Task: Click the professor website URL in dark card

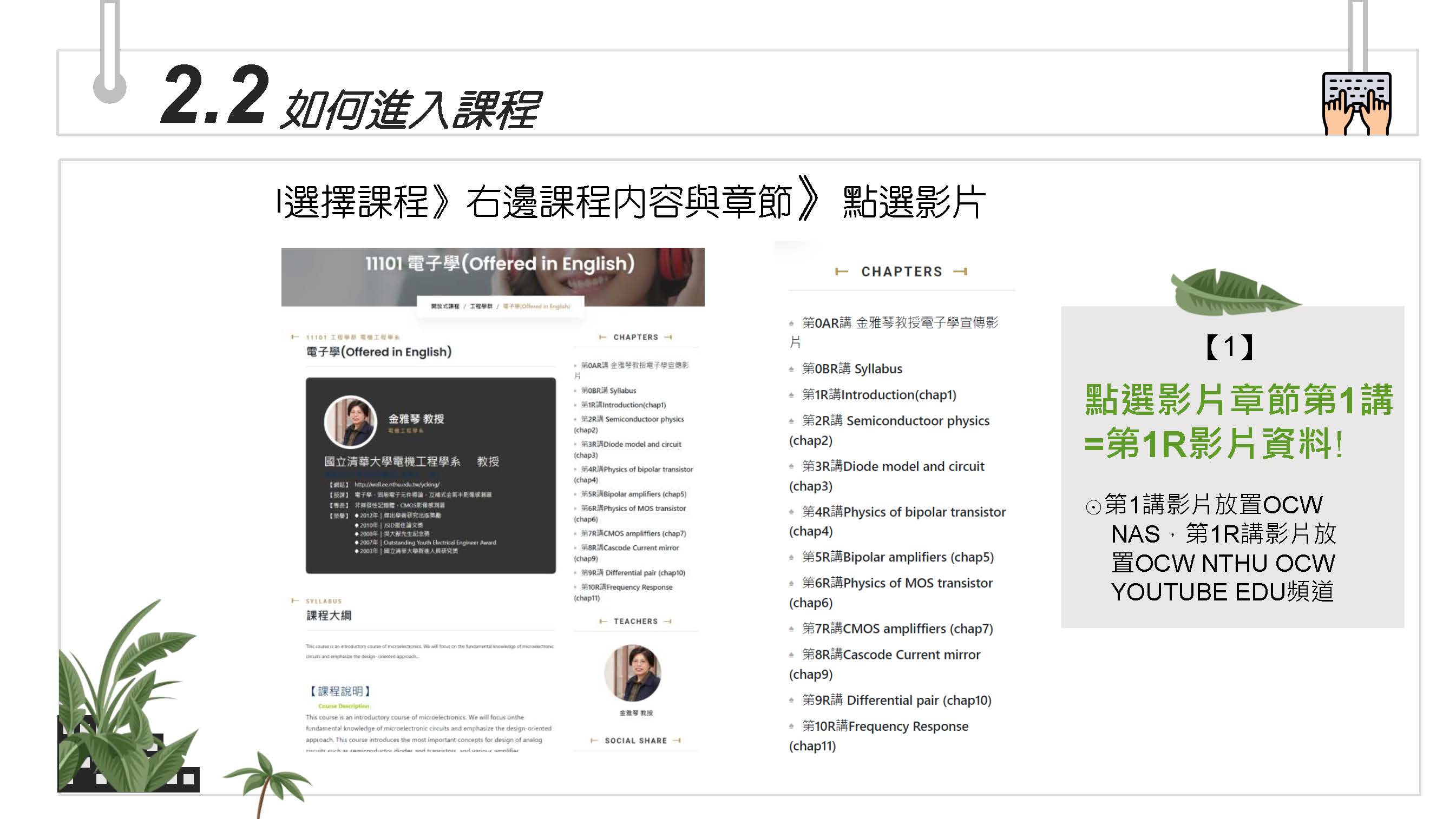Action: point(397,484)
